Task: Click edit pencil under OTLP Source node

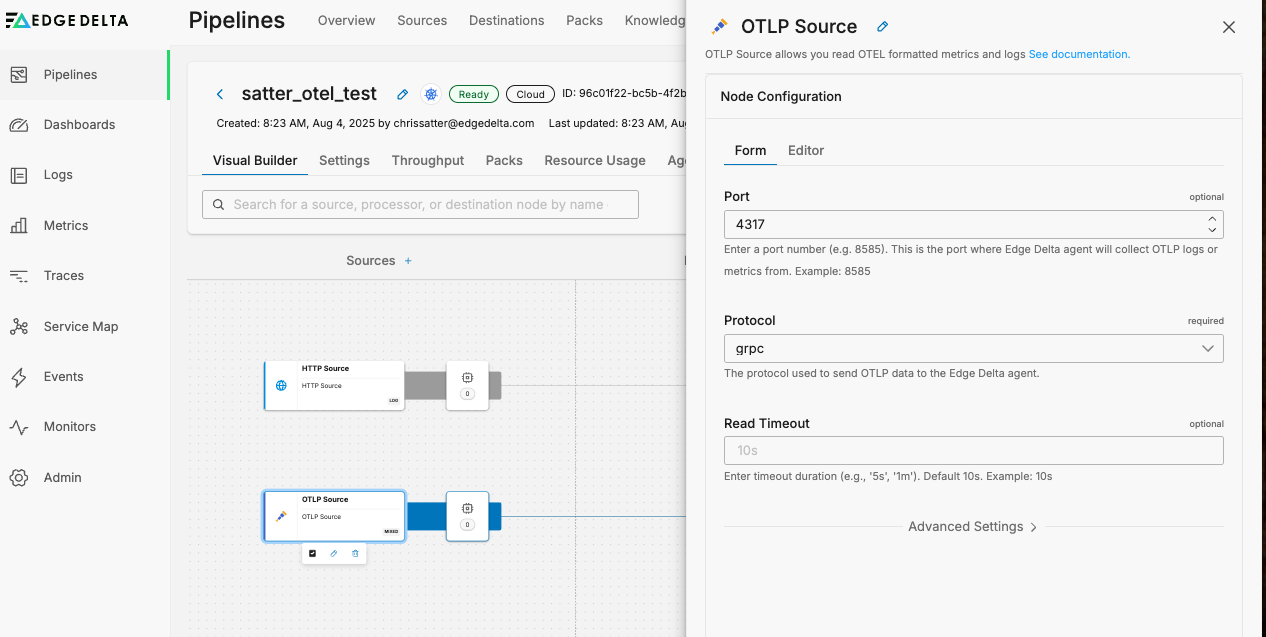Action: [x=334, y=553]
